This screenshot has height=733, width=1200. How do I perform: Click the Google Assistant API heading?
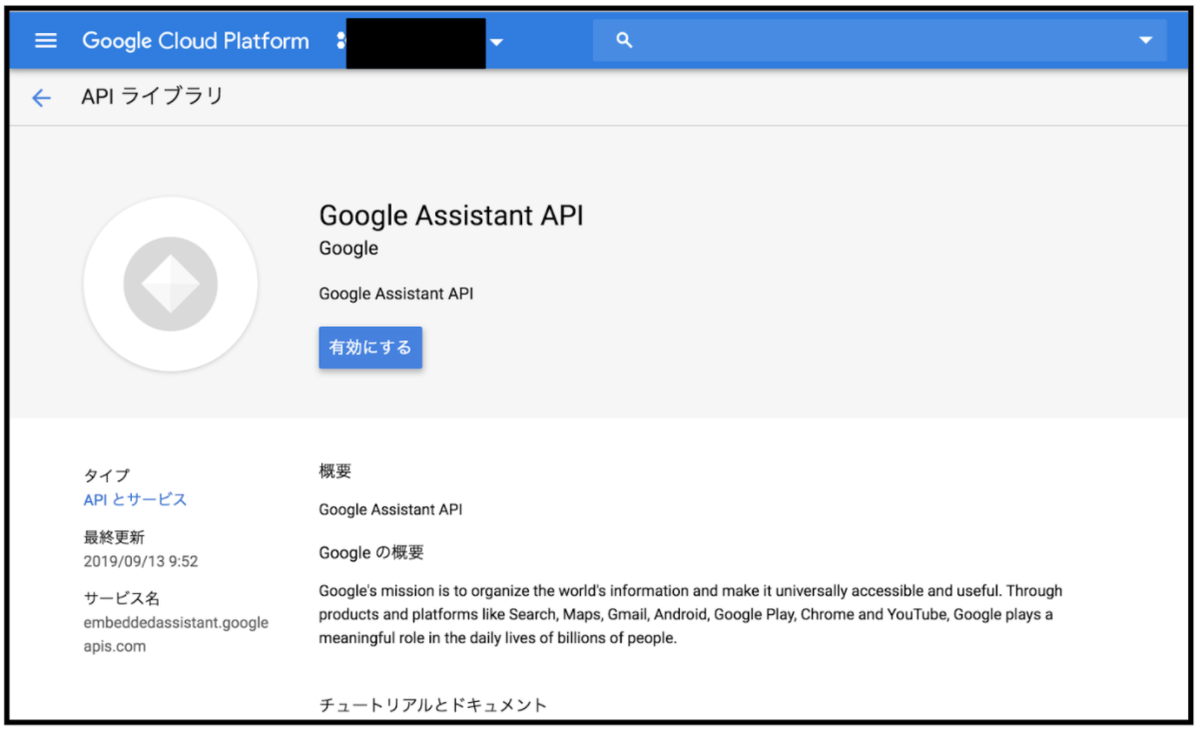[451, 216]
